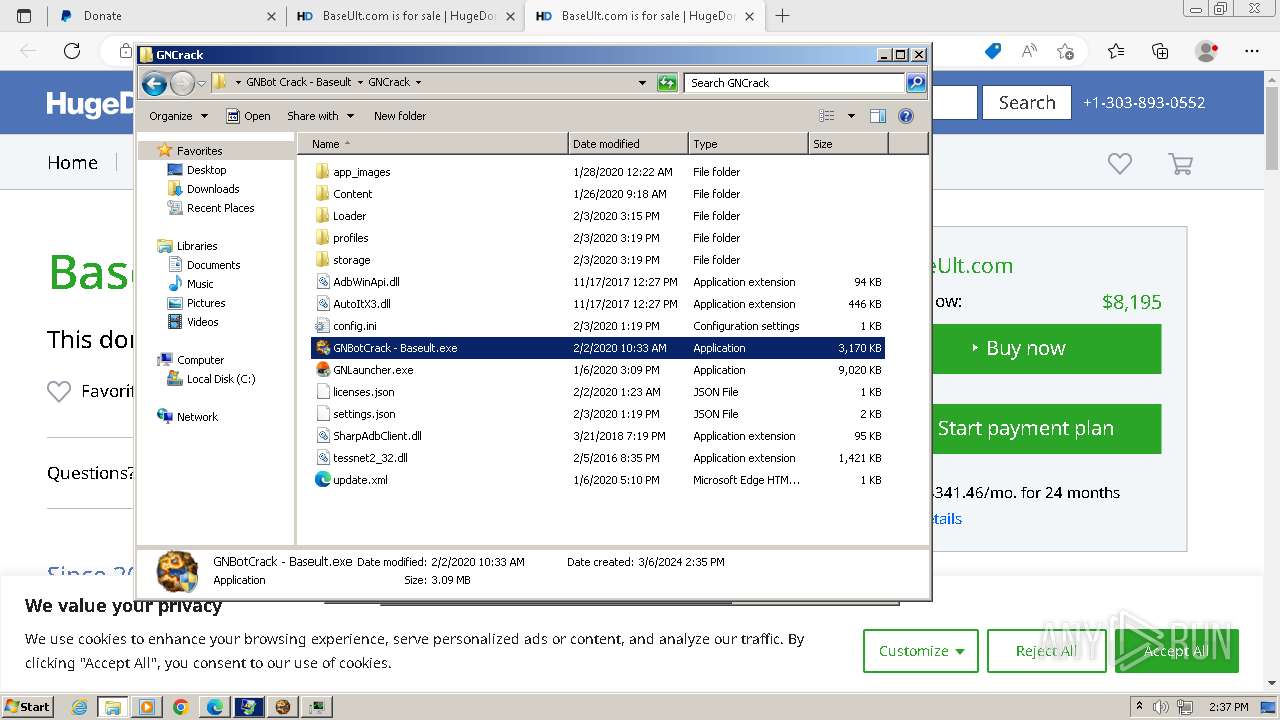Open the HugeDomains shopping cart
The image size is (1280, 720).
1181,163
